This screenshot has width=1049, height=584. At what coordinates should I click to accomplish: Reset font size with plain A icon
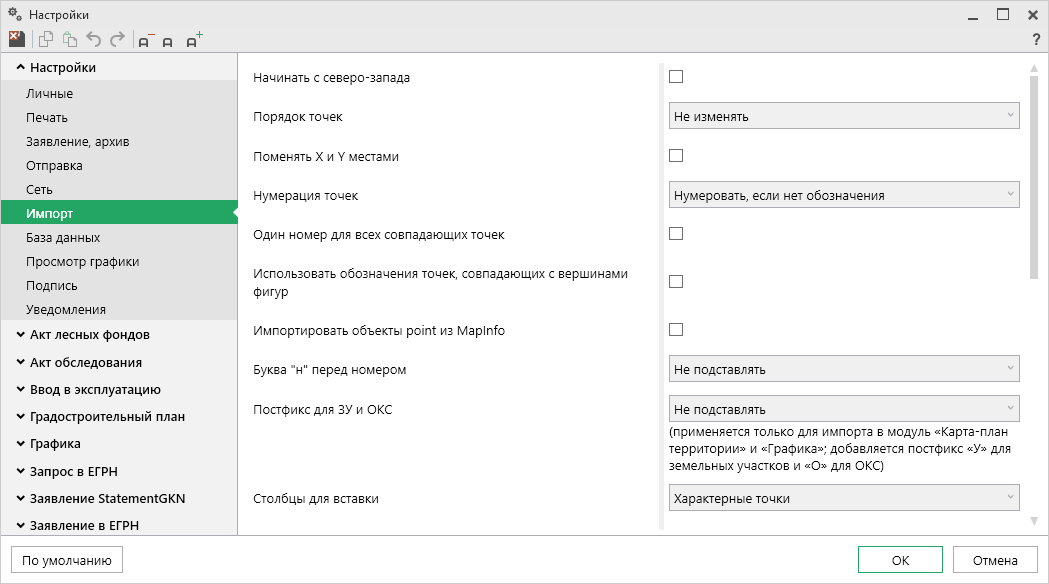coord(168,41)
